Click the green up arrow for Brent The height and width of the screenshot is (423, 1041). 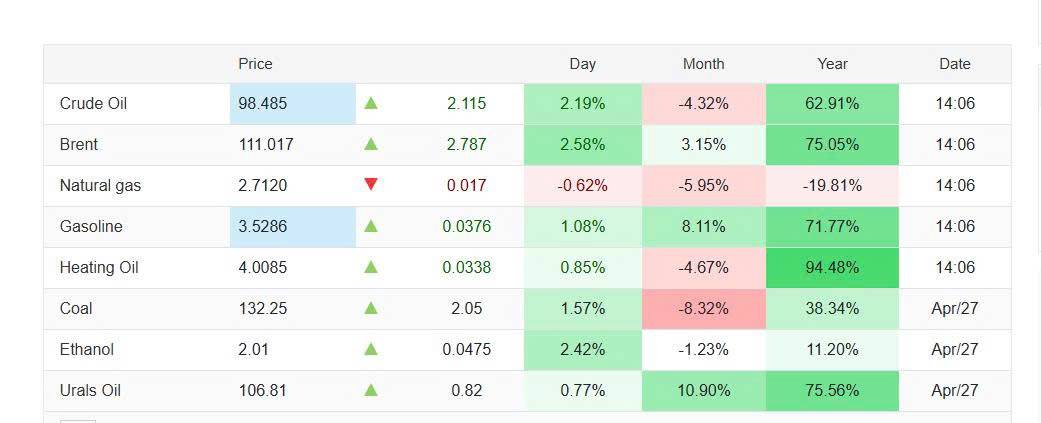point(371,144)
